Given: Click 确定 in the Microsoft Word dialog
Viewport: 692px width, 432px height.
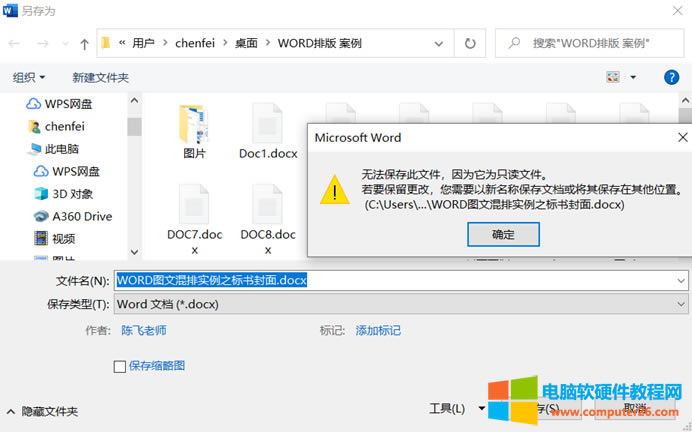Looking at the screenshot, I should click(503, 234).
